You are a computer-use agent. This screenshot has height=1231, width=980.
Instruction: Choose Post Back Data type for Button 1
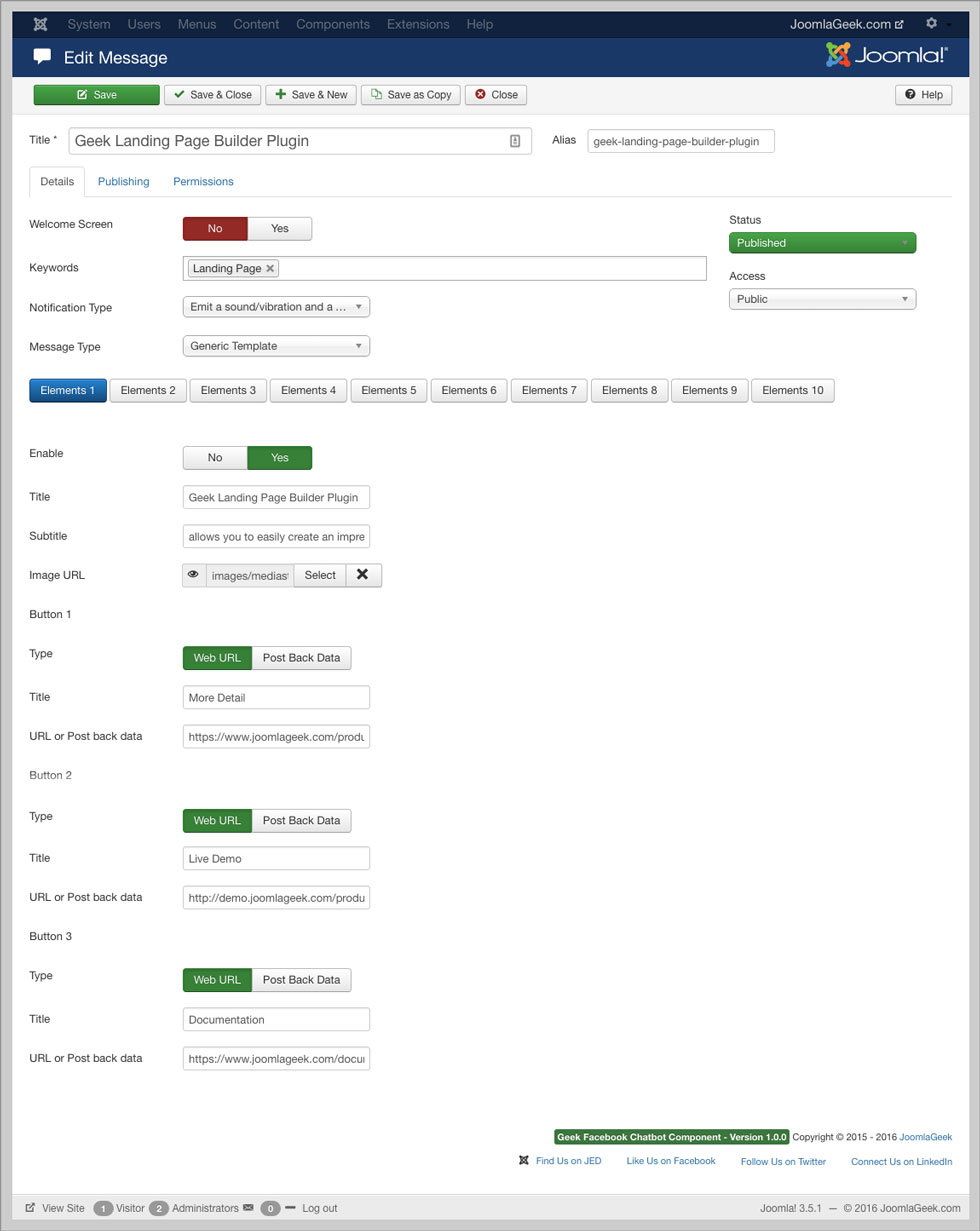click(x=301, y=658)
